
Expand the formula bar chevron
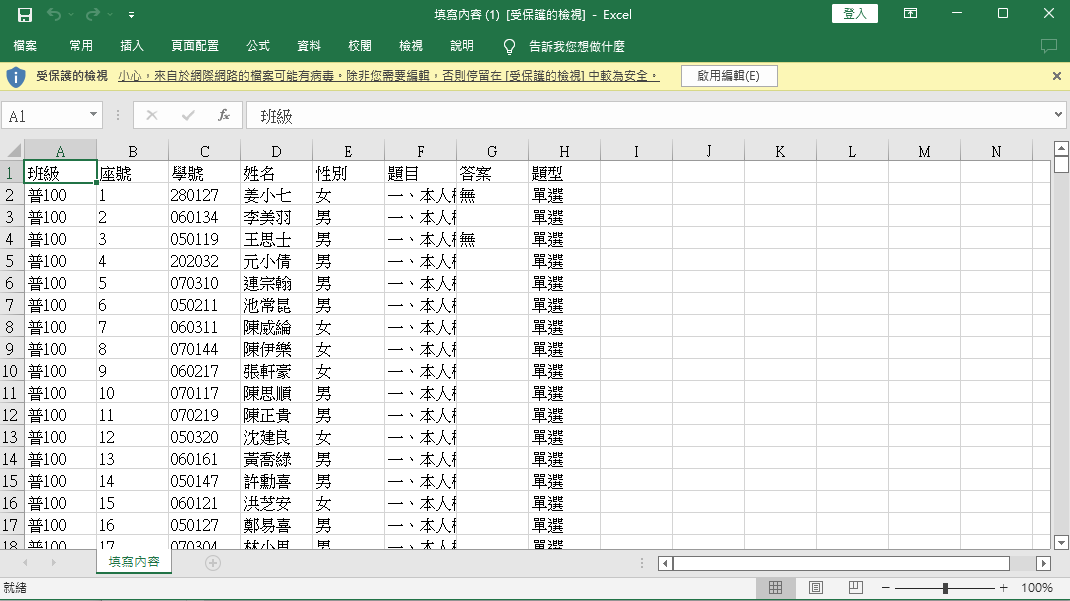tap(1058, 115)
